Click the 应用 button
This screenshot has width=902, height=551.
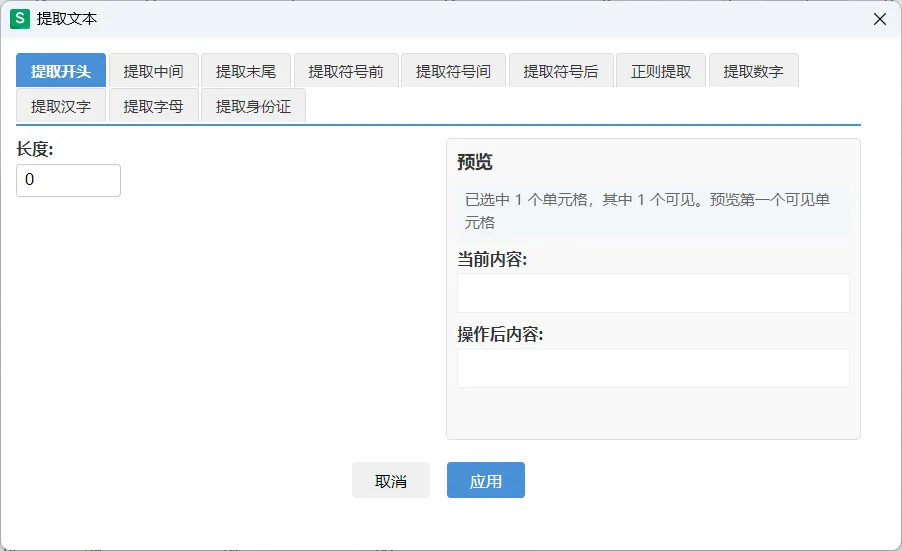click(486, 480)
